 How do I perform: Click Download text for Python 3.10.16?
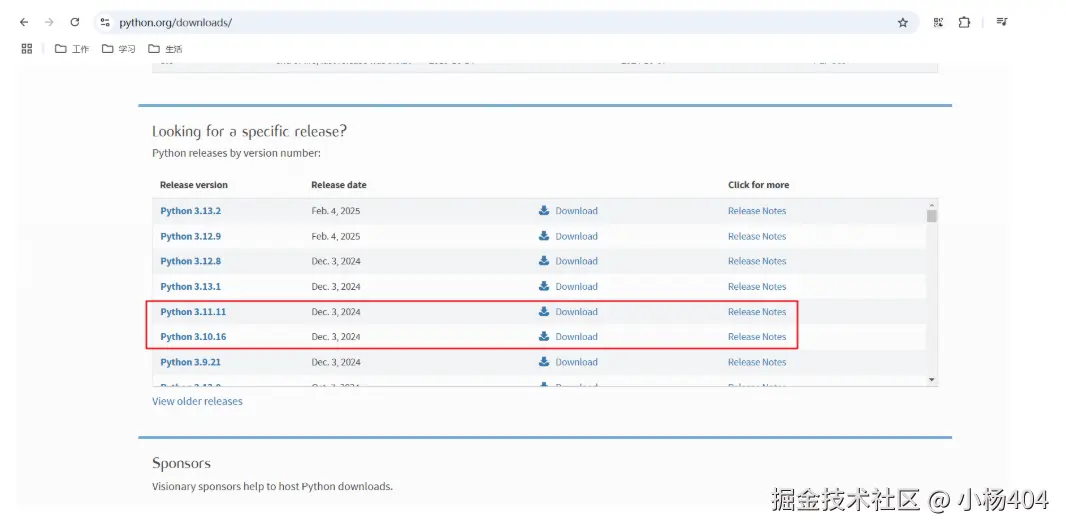pos(577,337)
